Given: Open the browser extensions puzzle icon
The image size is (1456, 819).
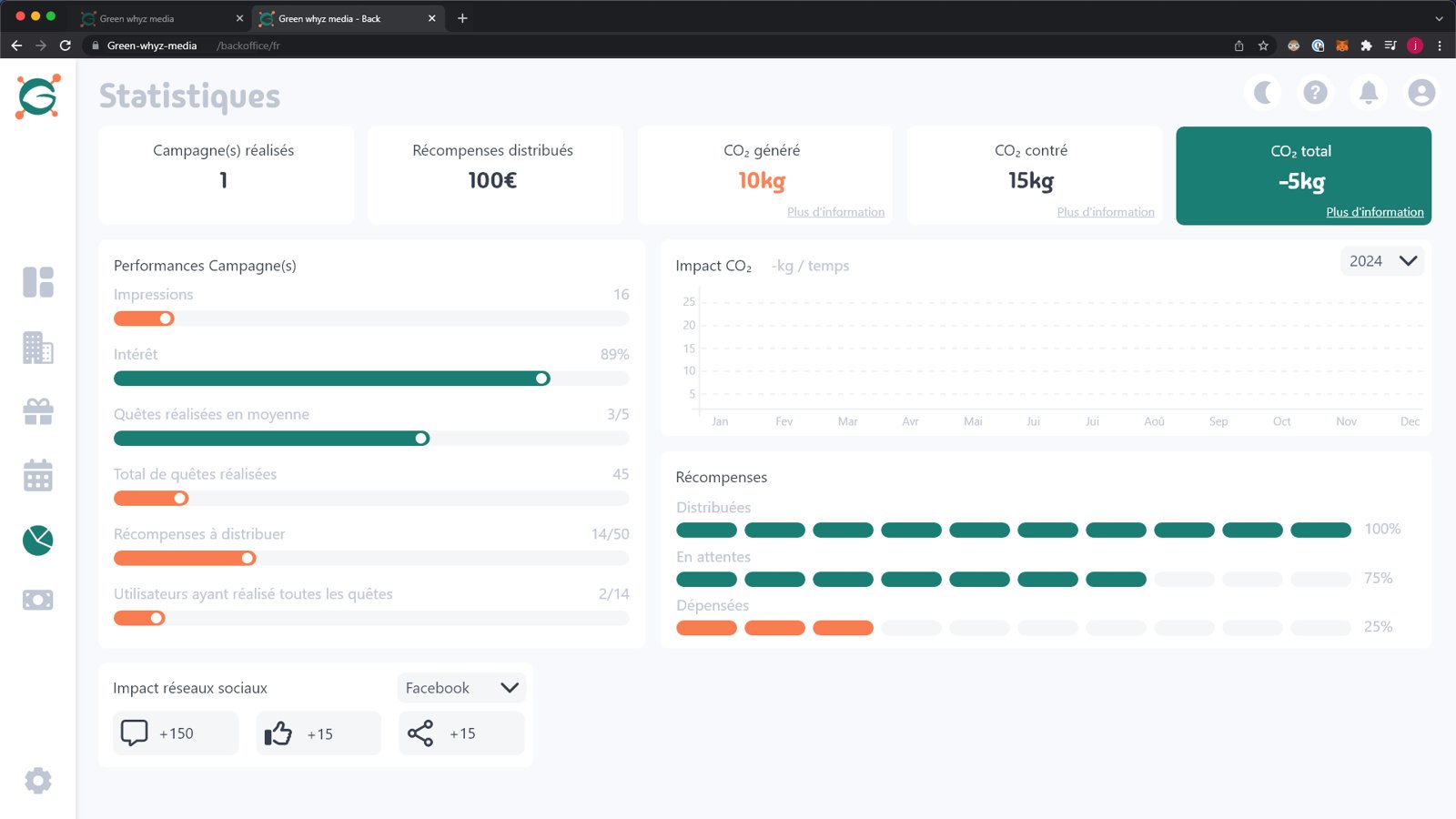Looking at the screenshot, I should click(x=1366, y=45).
